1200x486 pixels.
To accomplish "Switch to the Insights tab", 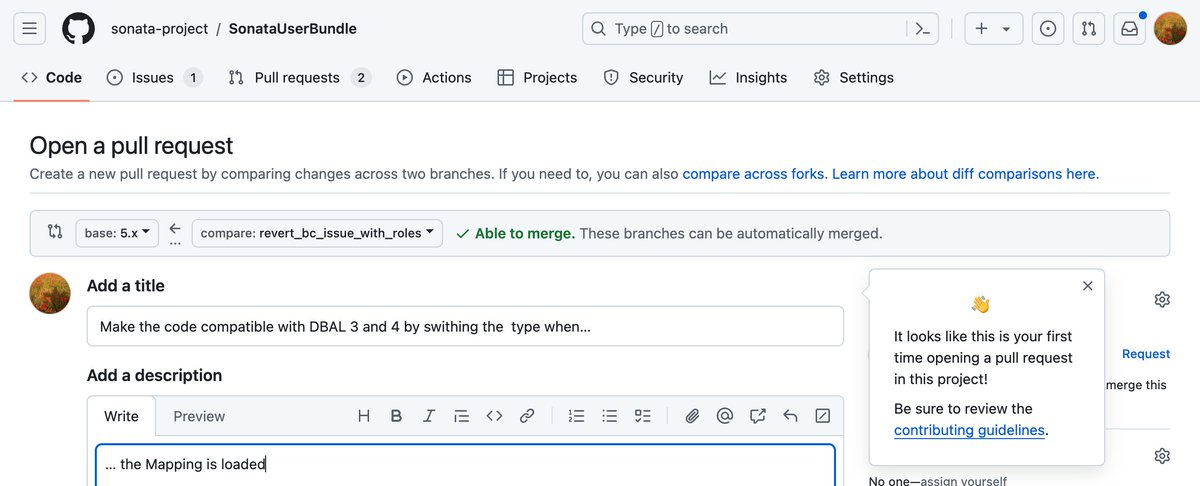I will click(x=748, y=77).
